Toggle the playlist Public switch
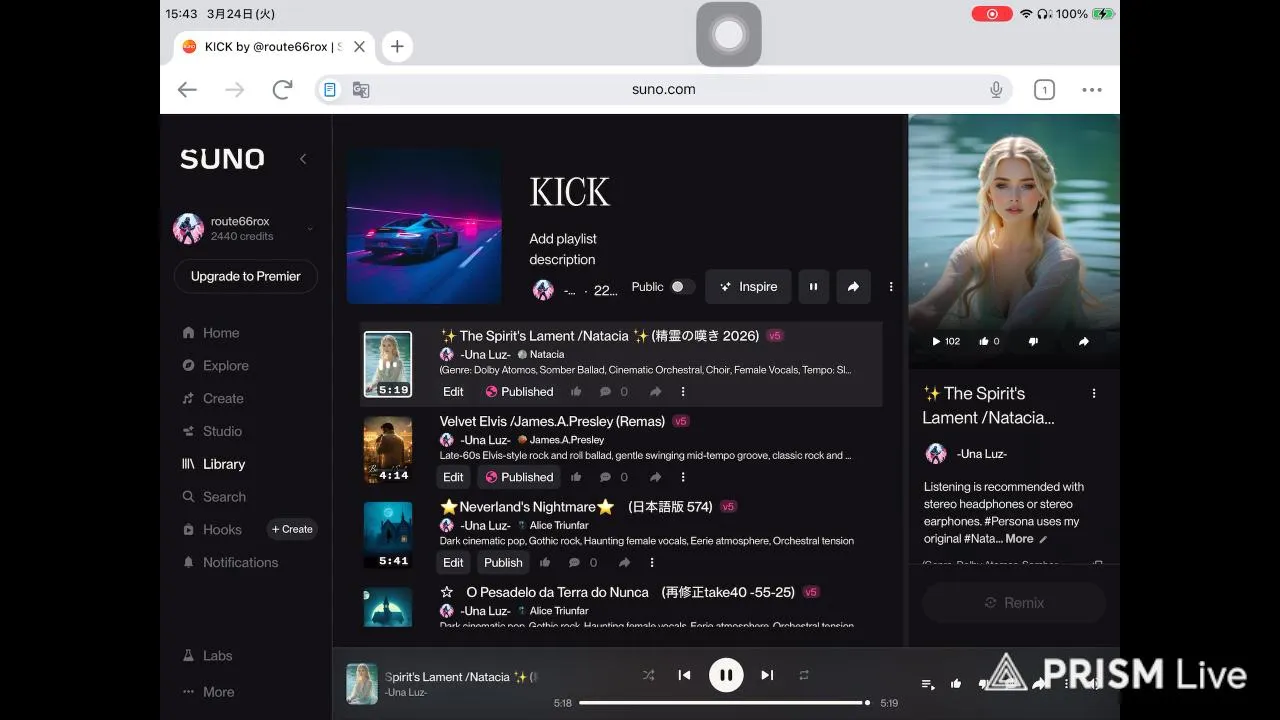Viewport: 1280px width, 720px height. click(x=682, y=287)
